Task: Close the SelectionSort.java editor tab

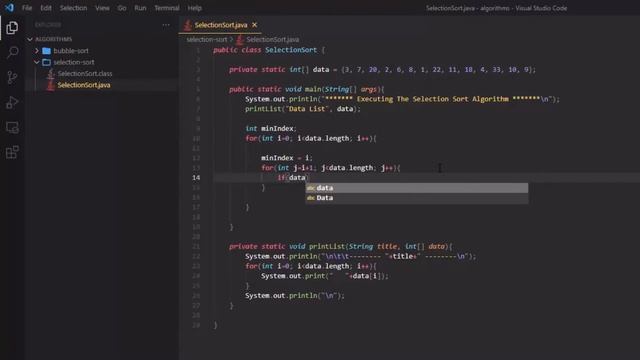Action: [x=254, y=25]
